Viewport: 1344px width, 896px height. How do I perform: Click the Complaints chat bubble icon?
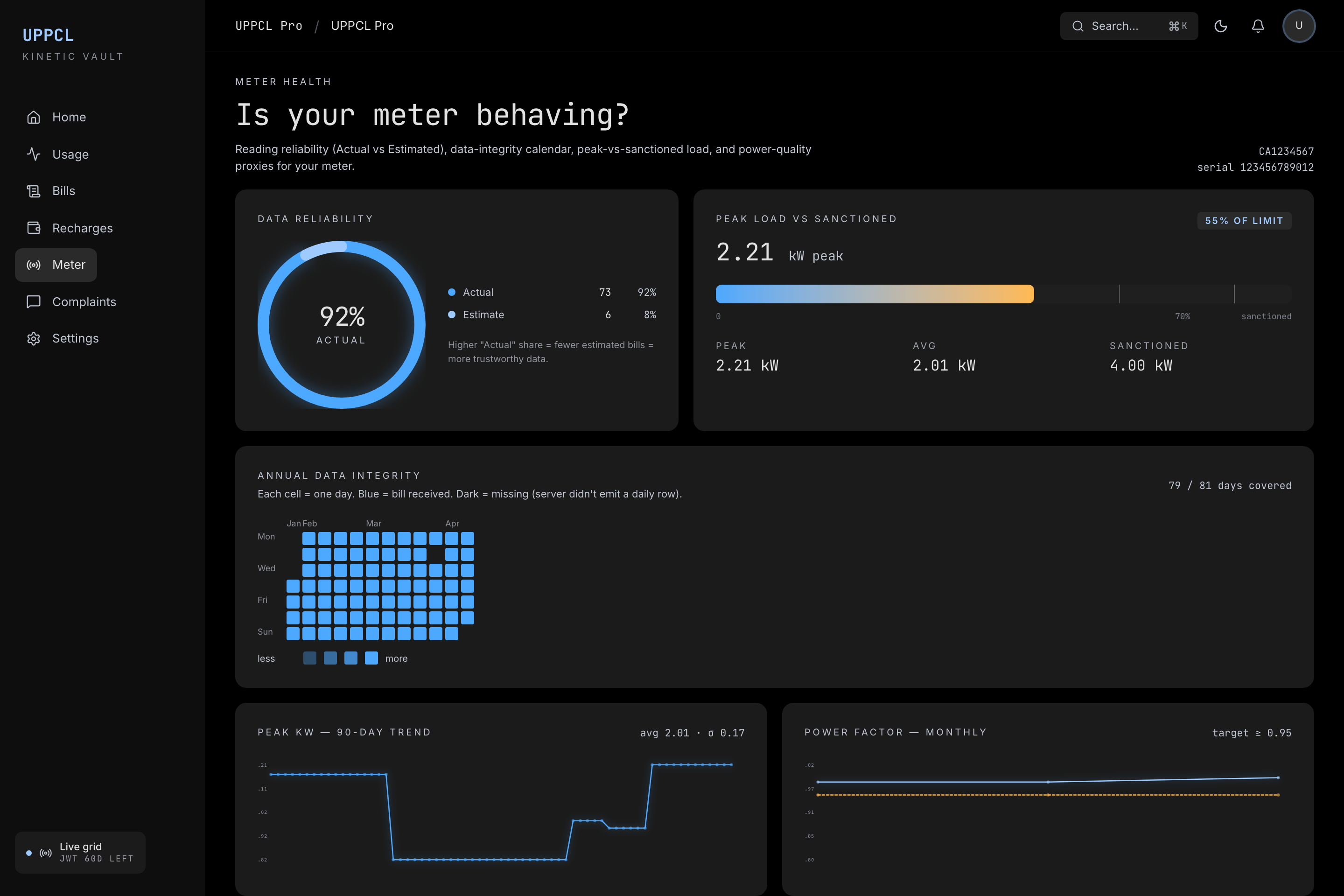(34, 302)
